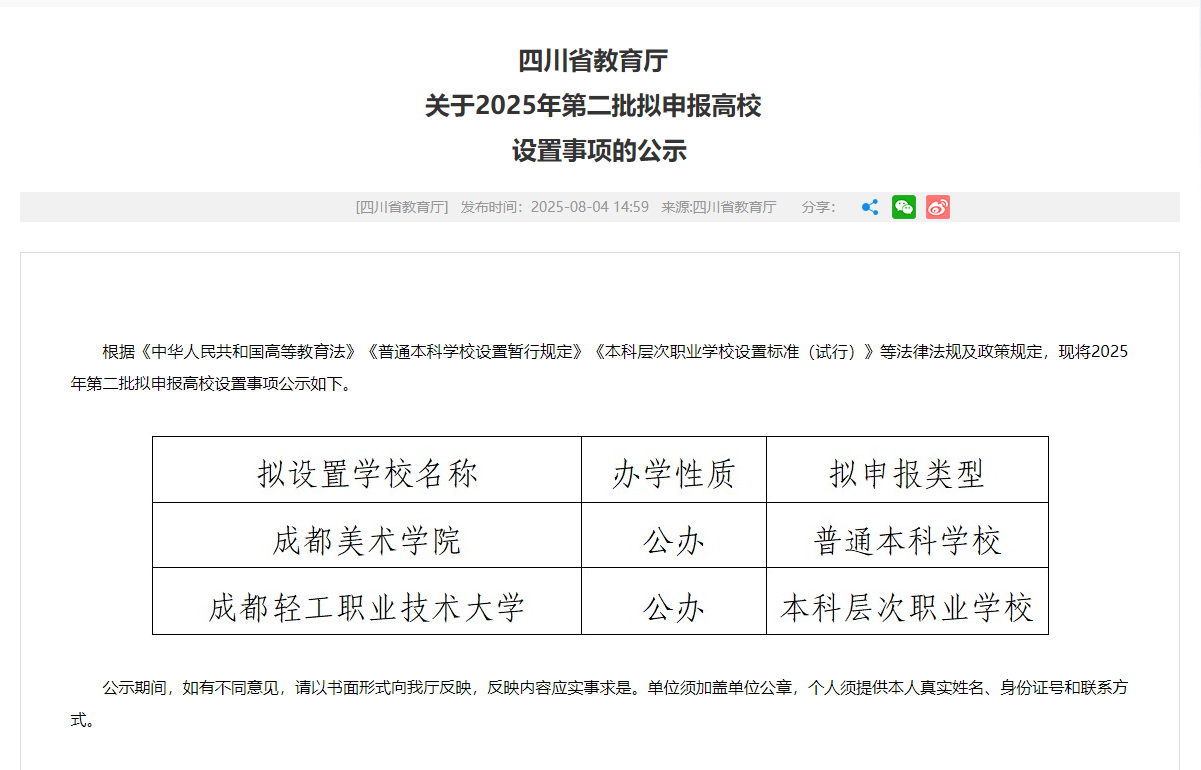Click the 分享 label
The image size is (1201, 770).
pos(818,207)
